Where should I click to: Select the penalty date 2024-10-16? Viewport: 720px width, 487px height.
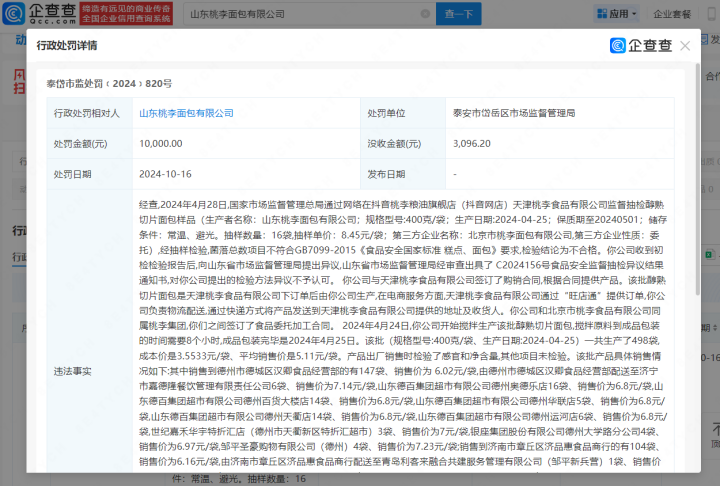pos(165,174)
